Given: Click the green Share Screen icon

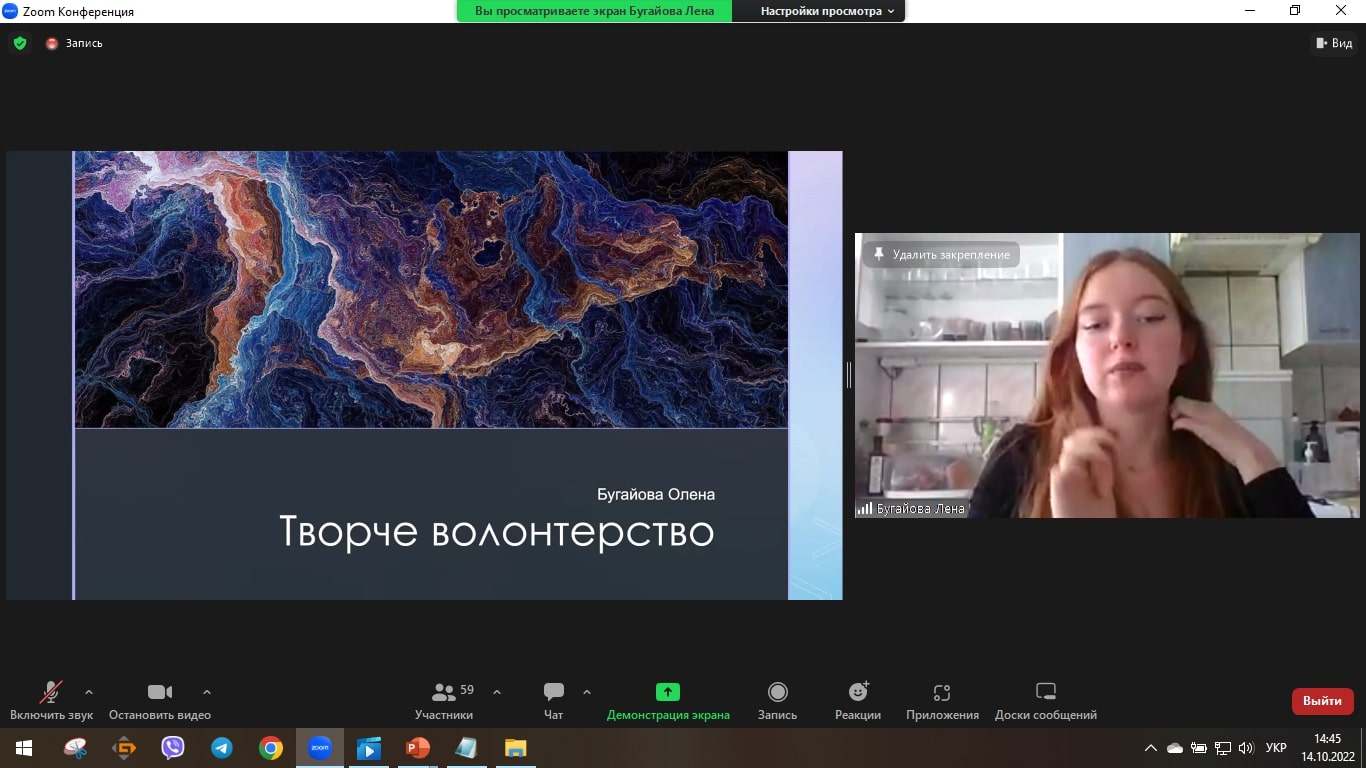Looking at the screenshot, I should [x=667, y=692].
